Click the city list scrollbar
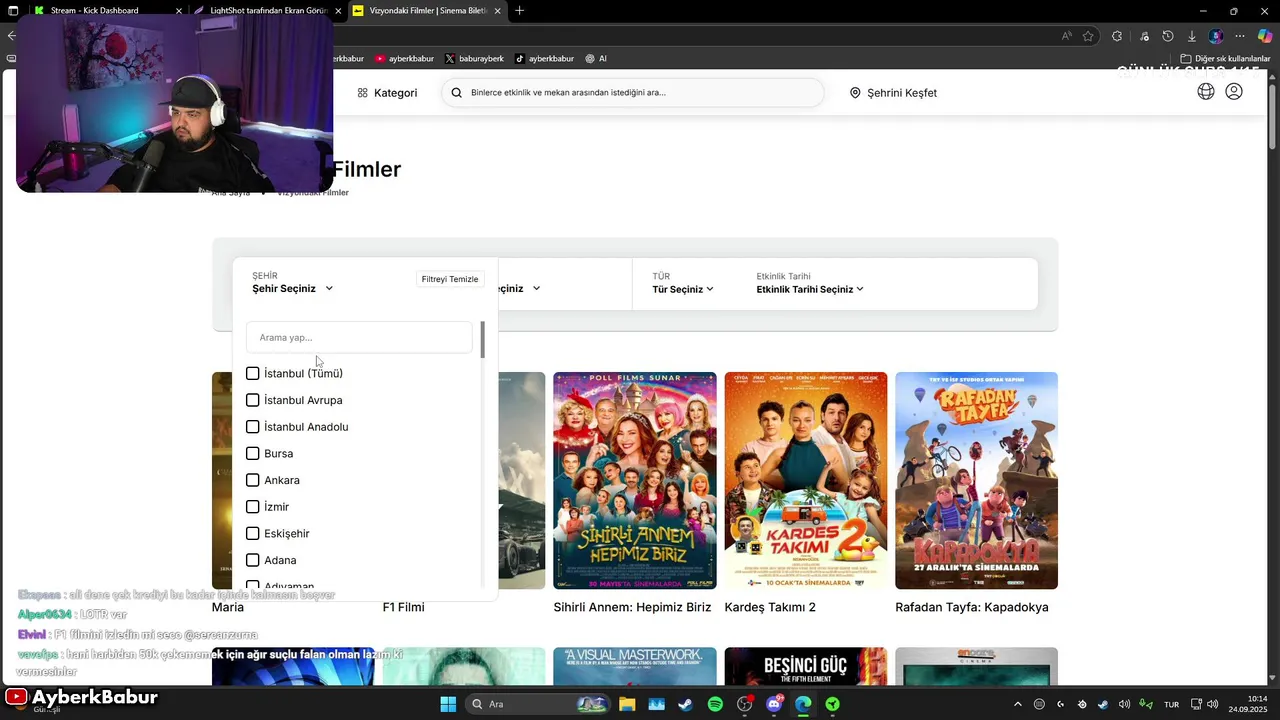1280x720 pixels. click(482, 340)
